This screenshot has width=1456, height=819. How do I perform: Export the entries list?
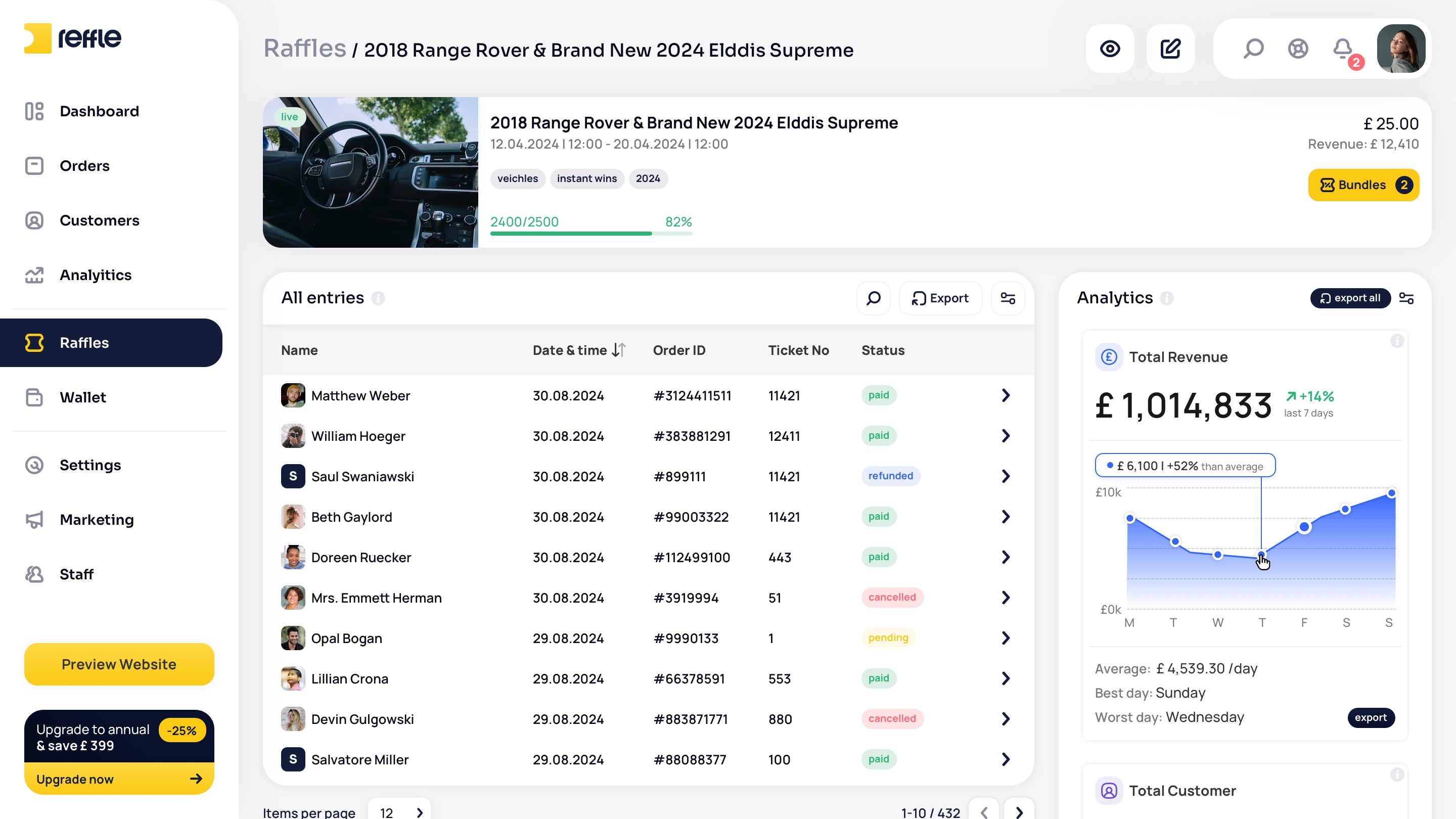click(940, 298)
